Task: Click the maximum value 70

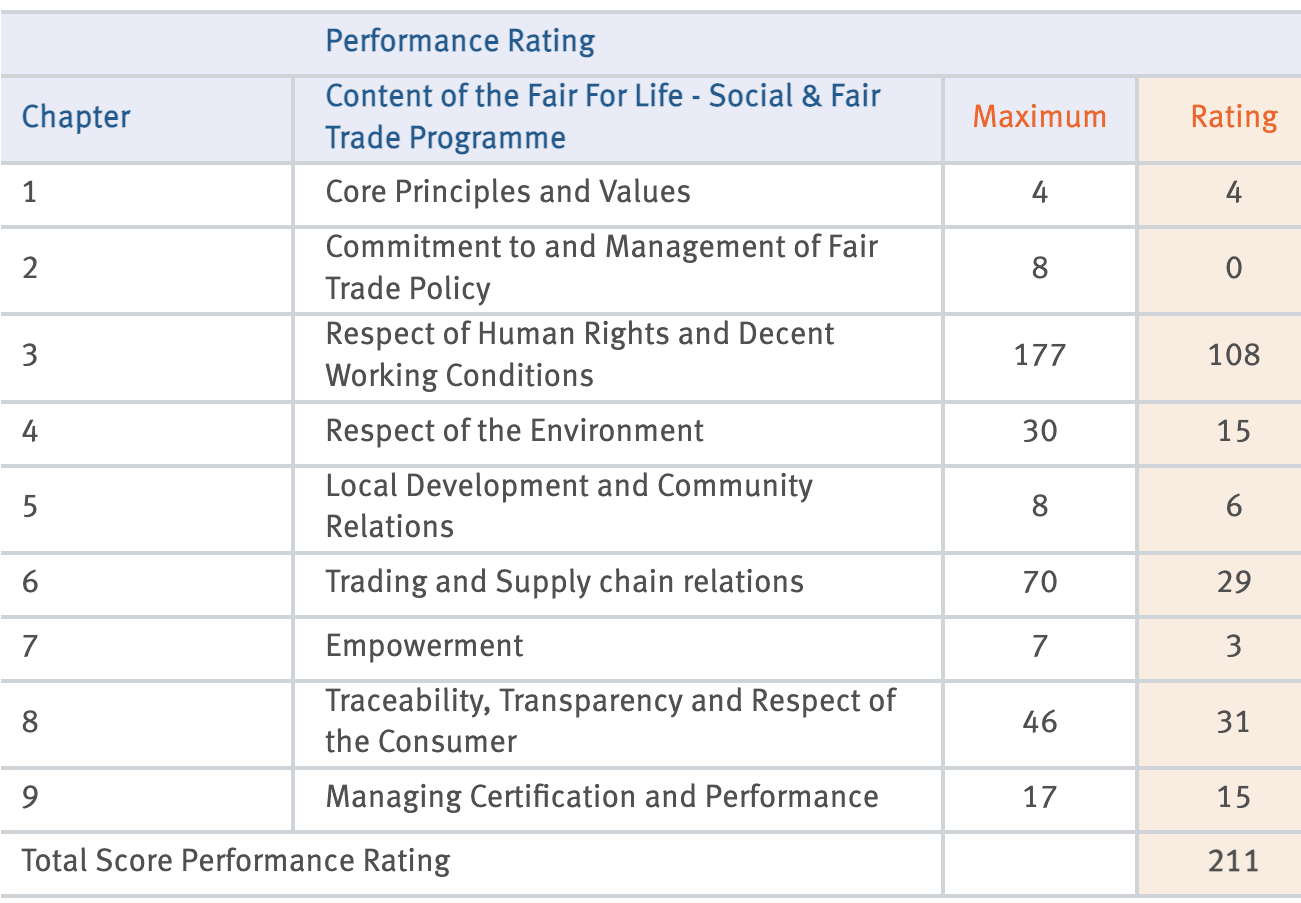Action: point(1039,582)
